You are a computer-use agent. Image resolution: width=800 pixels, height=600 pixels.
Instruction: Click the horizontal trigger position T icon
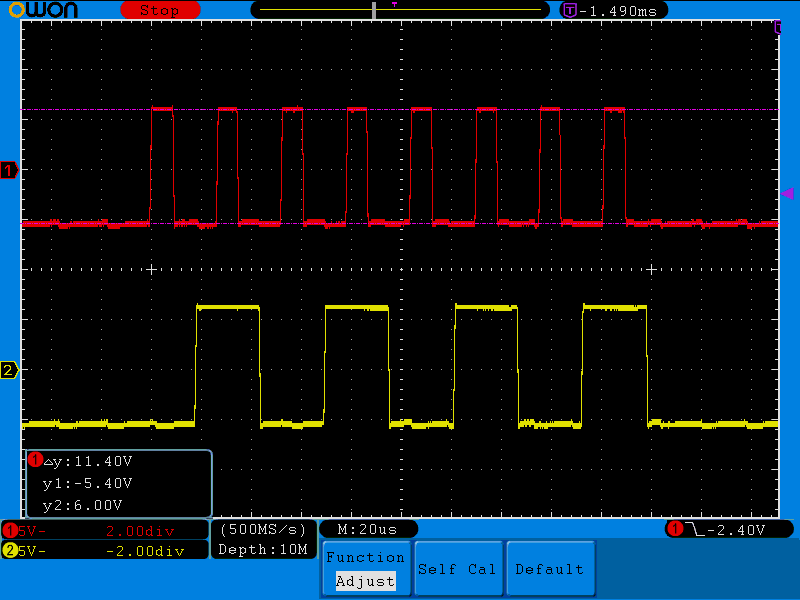click(x=570, y=10)
